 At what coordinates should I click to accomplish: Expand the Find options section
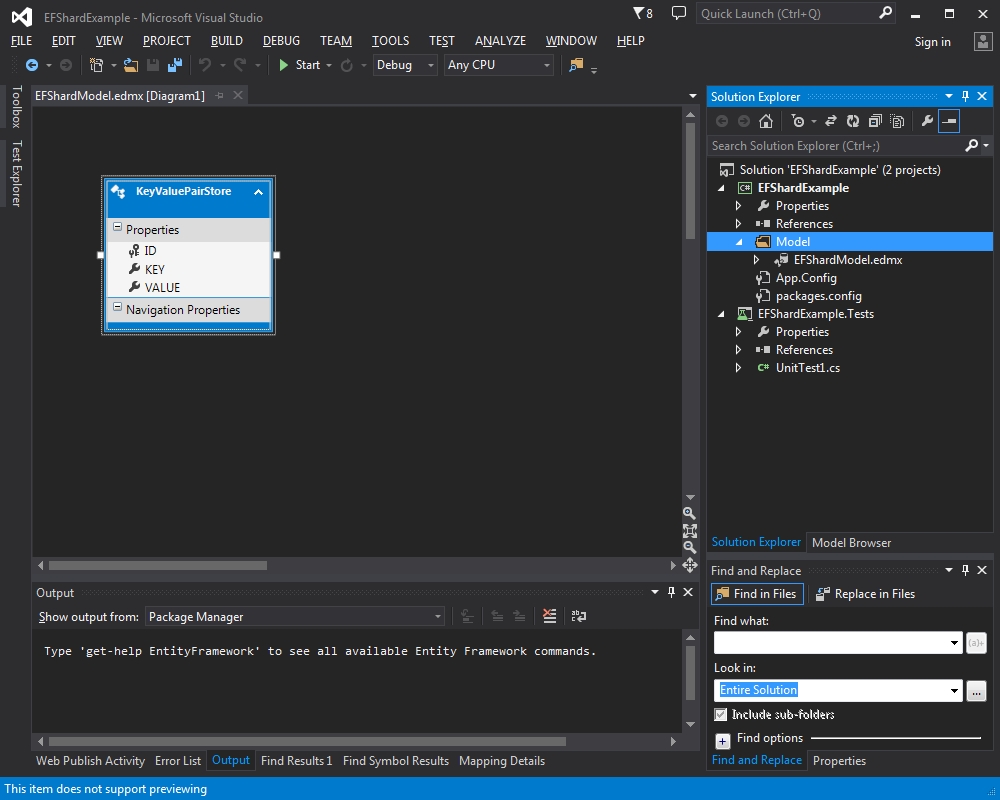[x=723, y=741]
